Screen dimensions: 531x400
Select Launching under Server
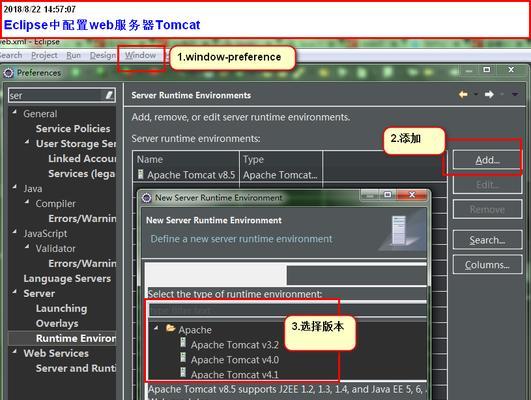coord(61,309)
